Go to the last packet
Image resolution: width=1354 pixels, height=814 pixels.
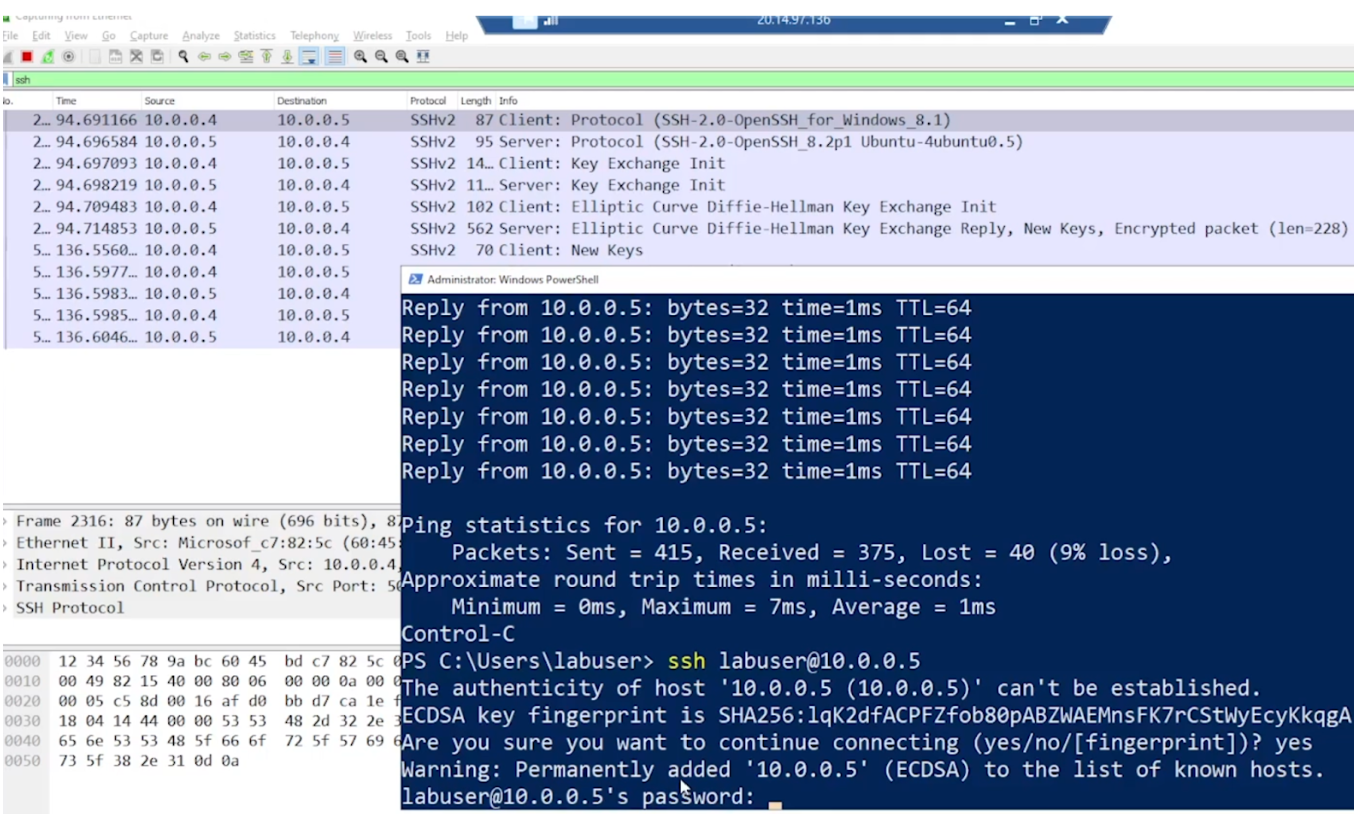pyautogui.click(x=287, y=56)
